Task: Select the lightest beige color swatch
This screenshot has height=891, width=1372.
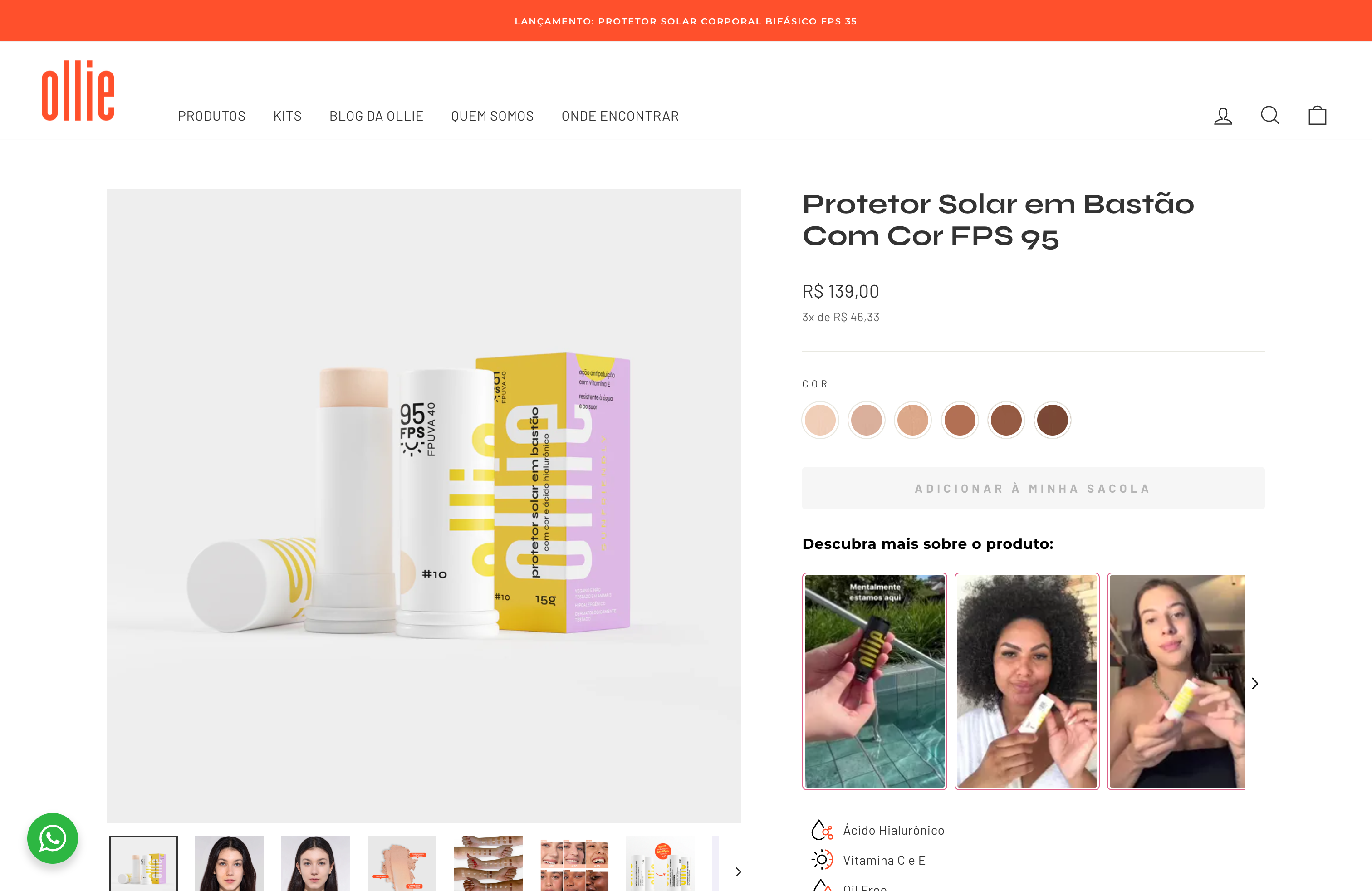Action: [x=820, y=420]
